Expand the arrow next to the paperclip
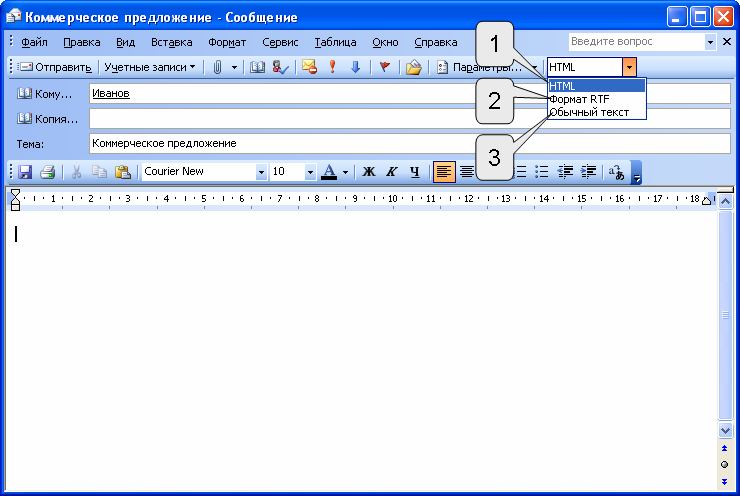Image resolution: width=740 pixels, height=496 pixels. [234, 67]
